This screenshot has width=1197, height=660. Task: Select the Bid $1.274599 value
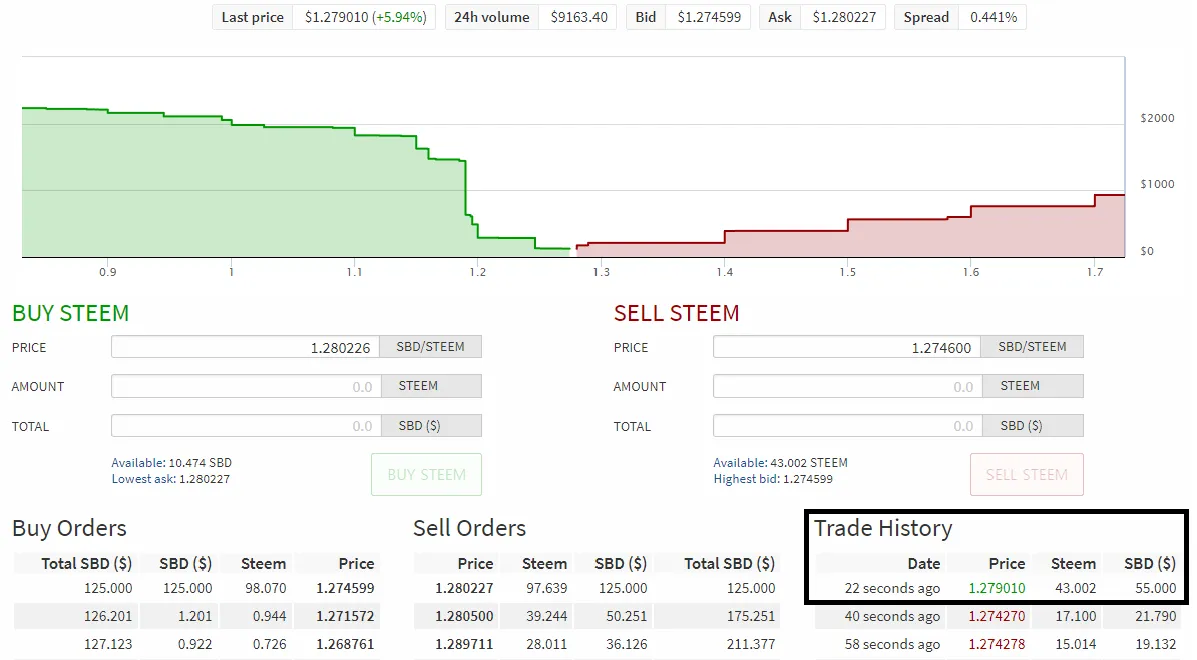(x=709, y=17)
